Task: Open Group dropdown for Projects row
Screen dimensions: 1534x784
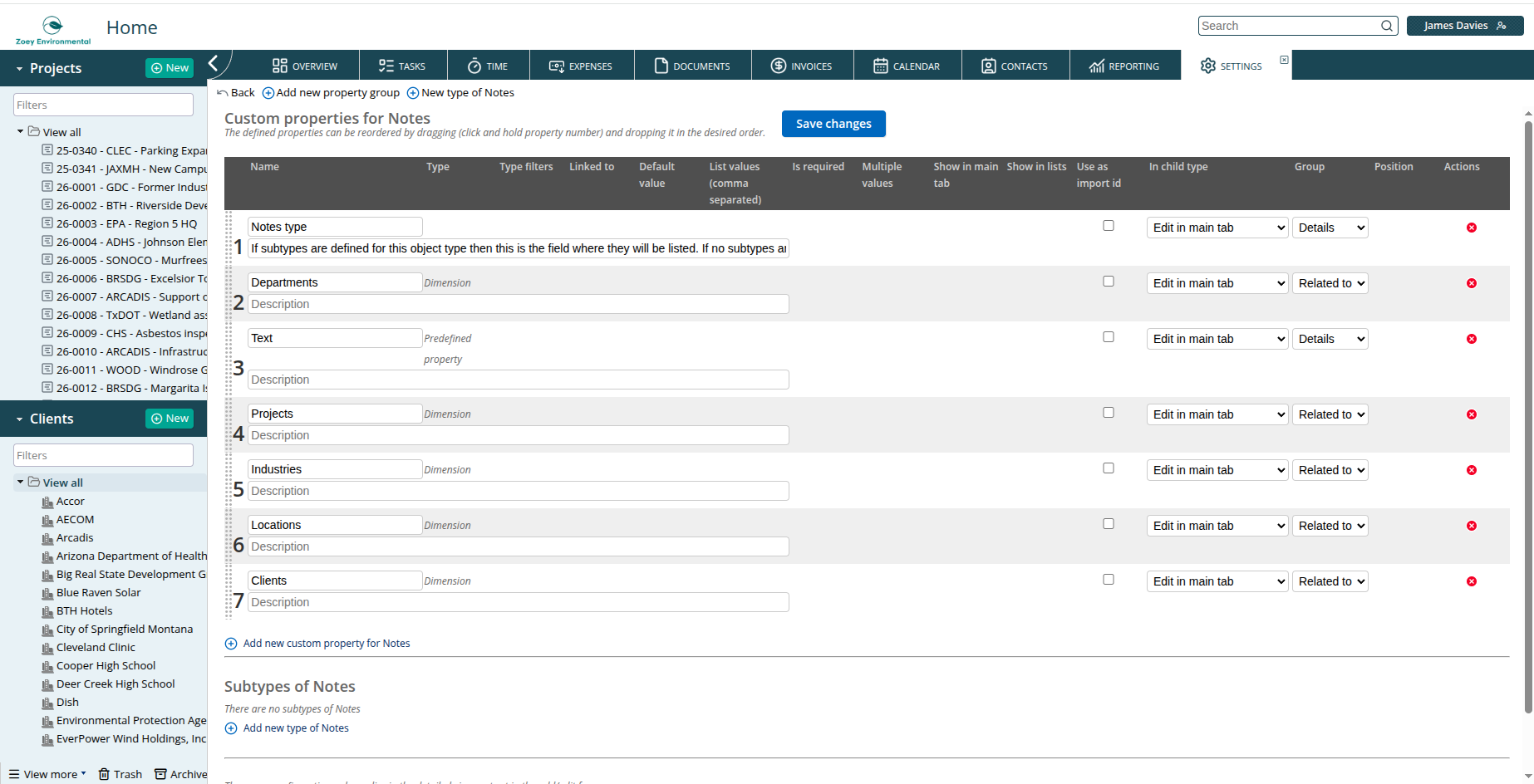Action: click(1330, 414)
